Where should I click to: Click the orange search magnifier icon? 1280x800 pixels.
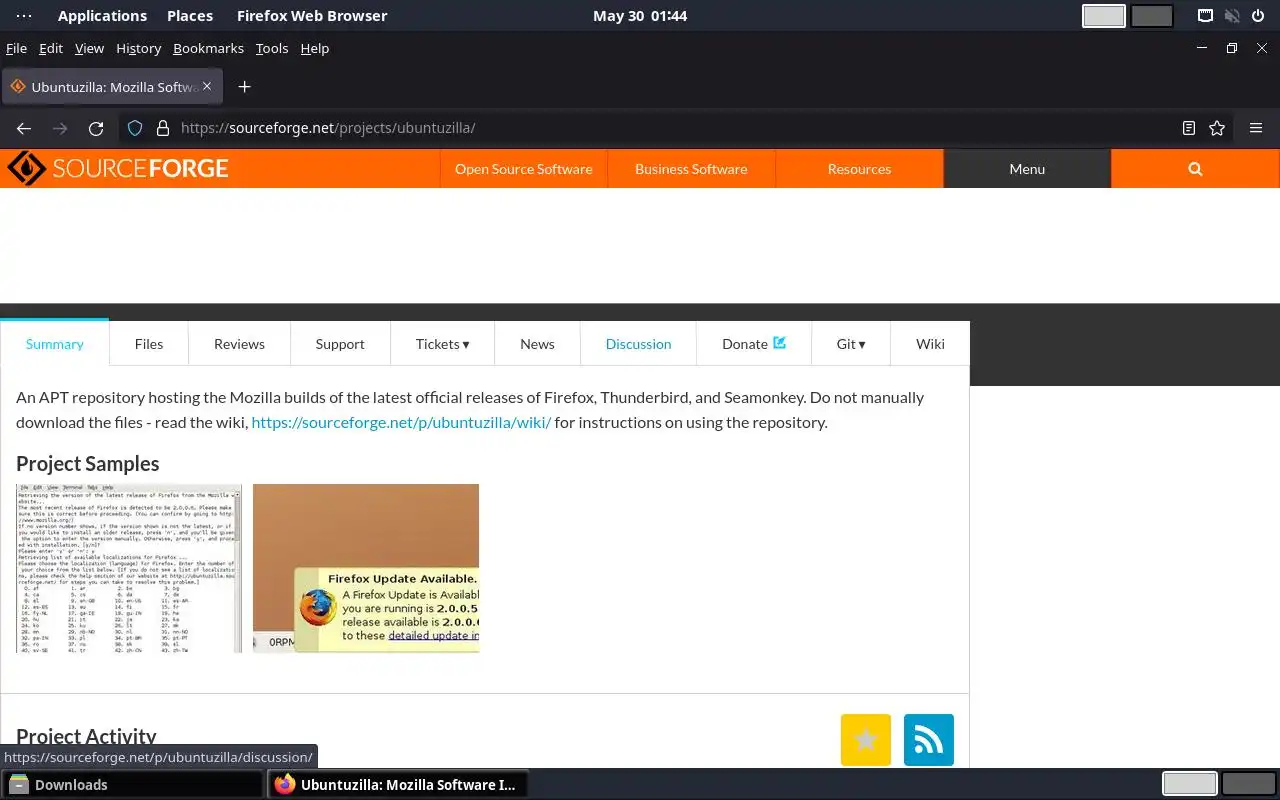coord(1195,169)
